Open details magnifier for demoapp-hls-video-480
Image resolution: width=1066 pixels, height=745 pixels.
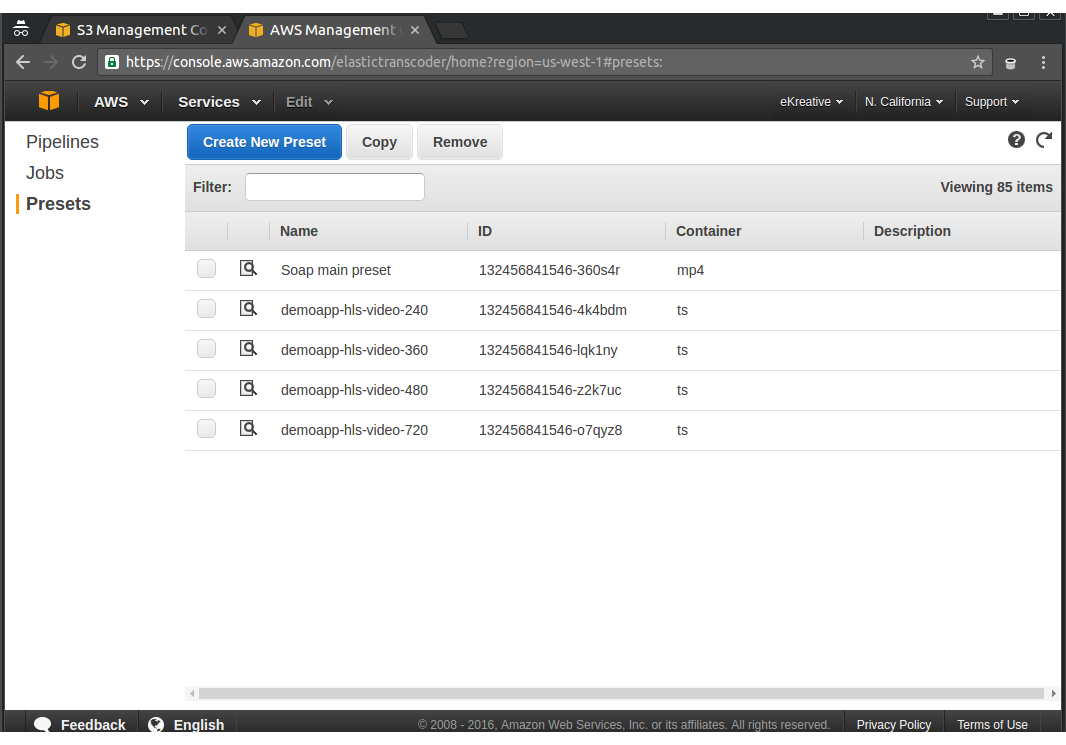[248, 389]
